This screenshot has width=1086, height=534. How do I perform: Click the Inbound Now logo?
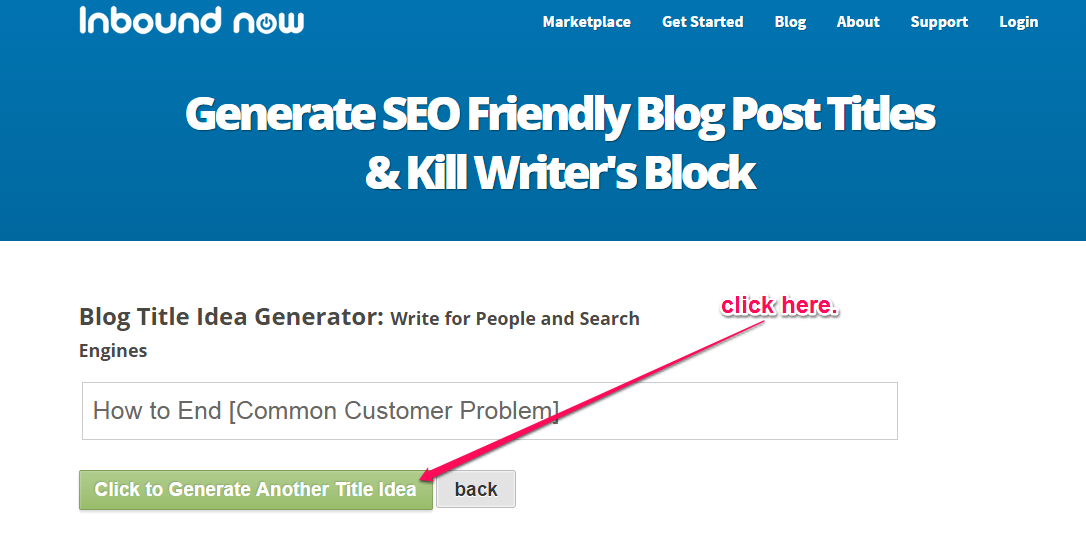[x=191, y=21]
